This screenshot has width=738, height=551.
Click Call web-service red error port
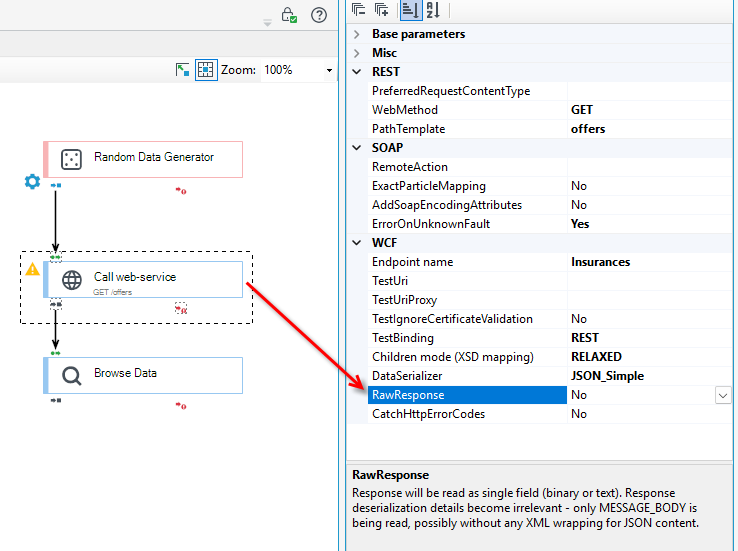coord(181,309)
